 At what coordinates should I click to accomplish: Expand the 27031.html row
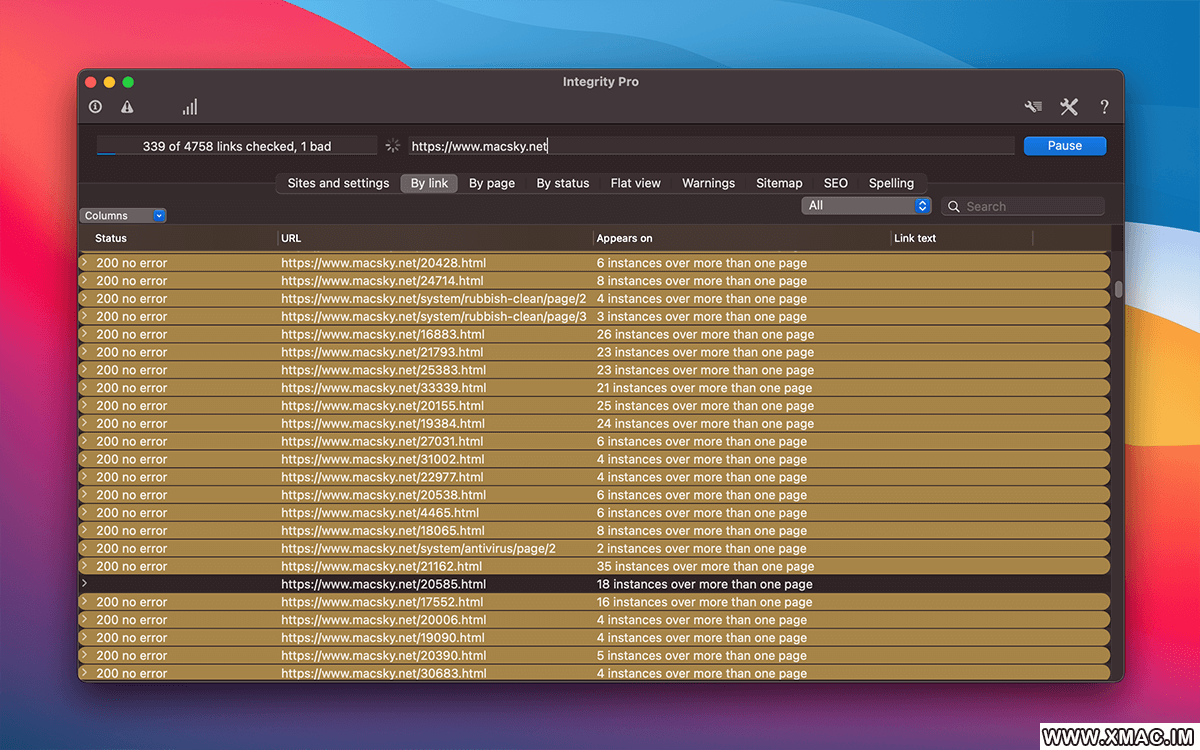click(x=85, y=441)
